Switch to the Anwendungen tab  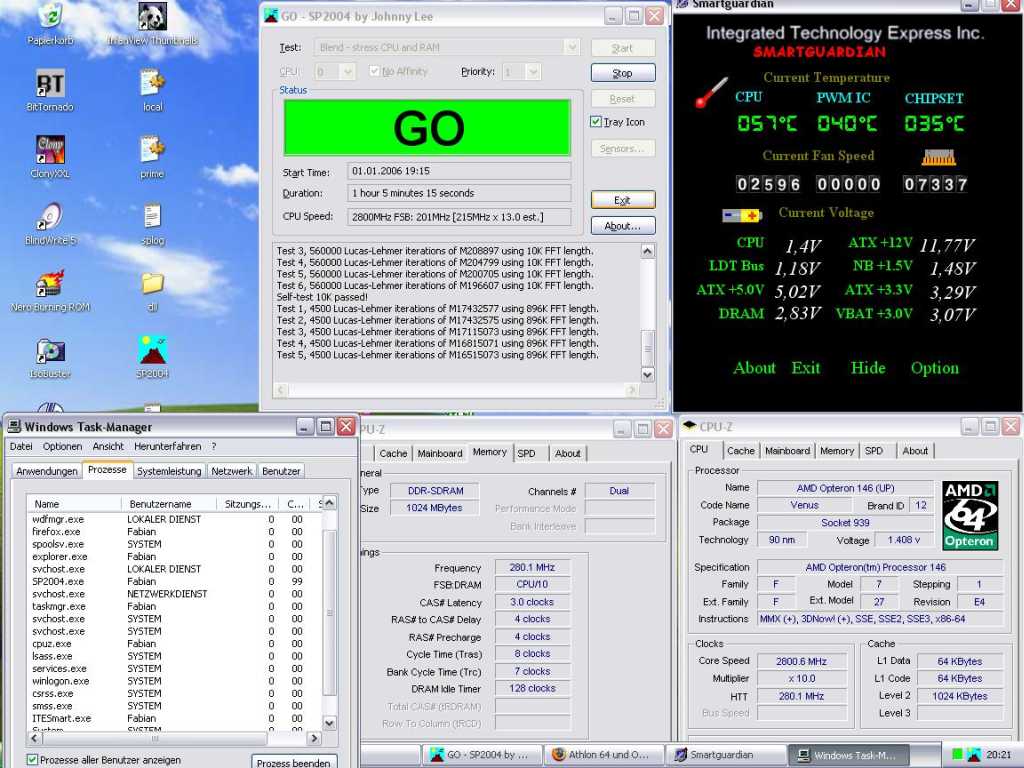tap(47, 471)
